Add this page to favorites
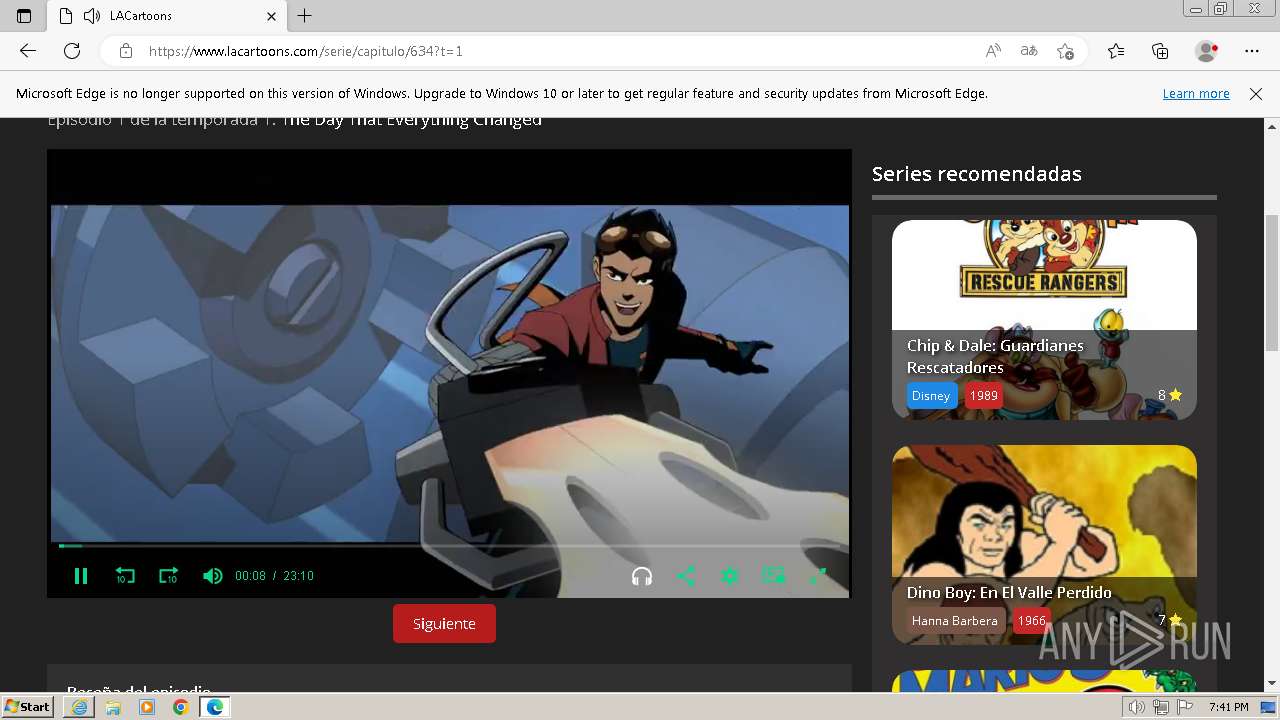Screen dimensions: 1280x720 (x=1066, y=51)
